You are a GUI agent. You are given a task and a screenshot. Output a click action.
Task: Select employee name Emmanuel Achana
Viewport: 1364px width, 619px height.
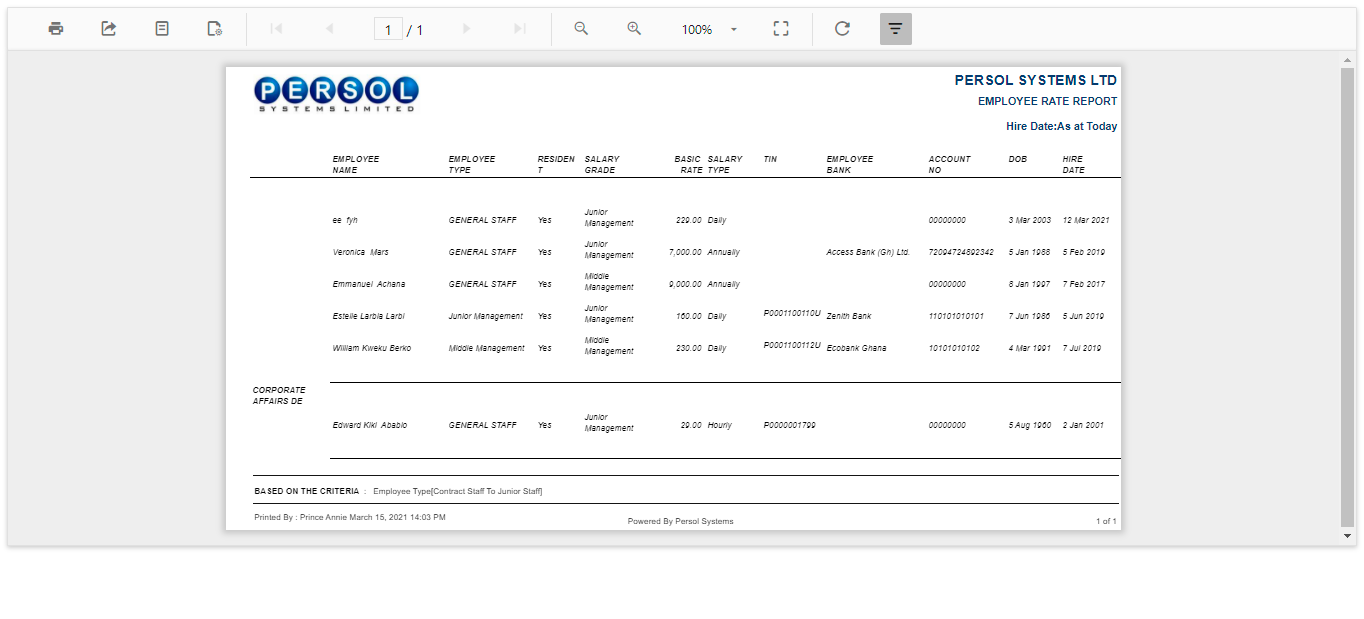point(369,284)
